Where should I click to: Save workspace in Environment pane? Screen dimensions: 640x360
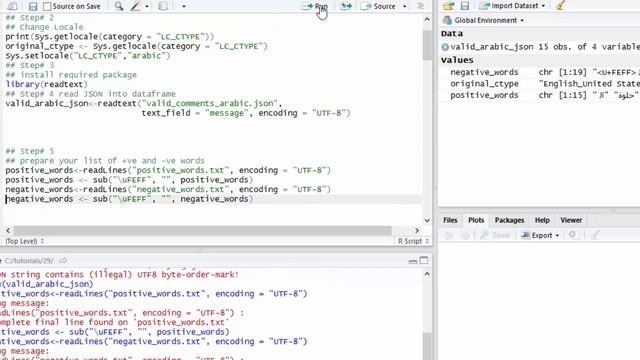[464, 6]
